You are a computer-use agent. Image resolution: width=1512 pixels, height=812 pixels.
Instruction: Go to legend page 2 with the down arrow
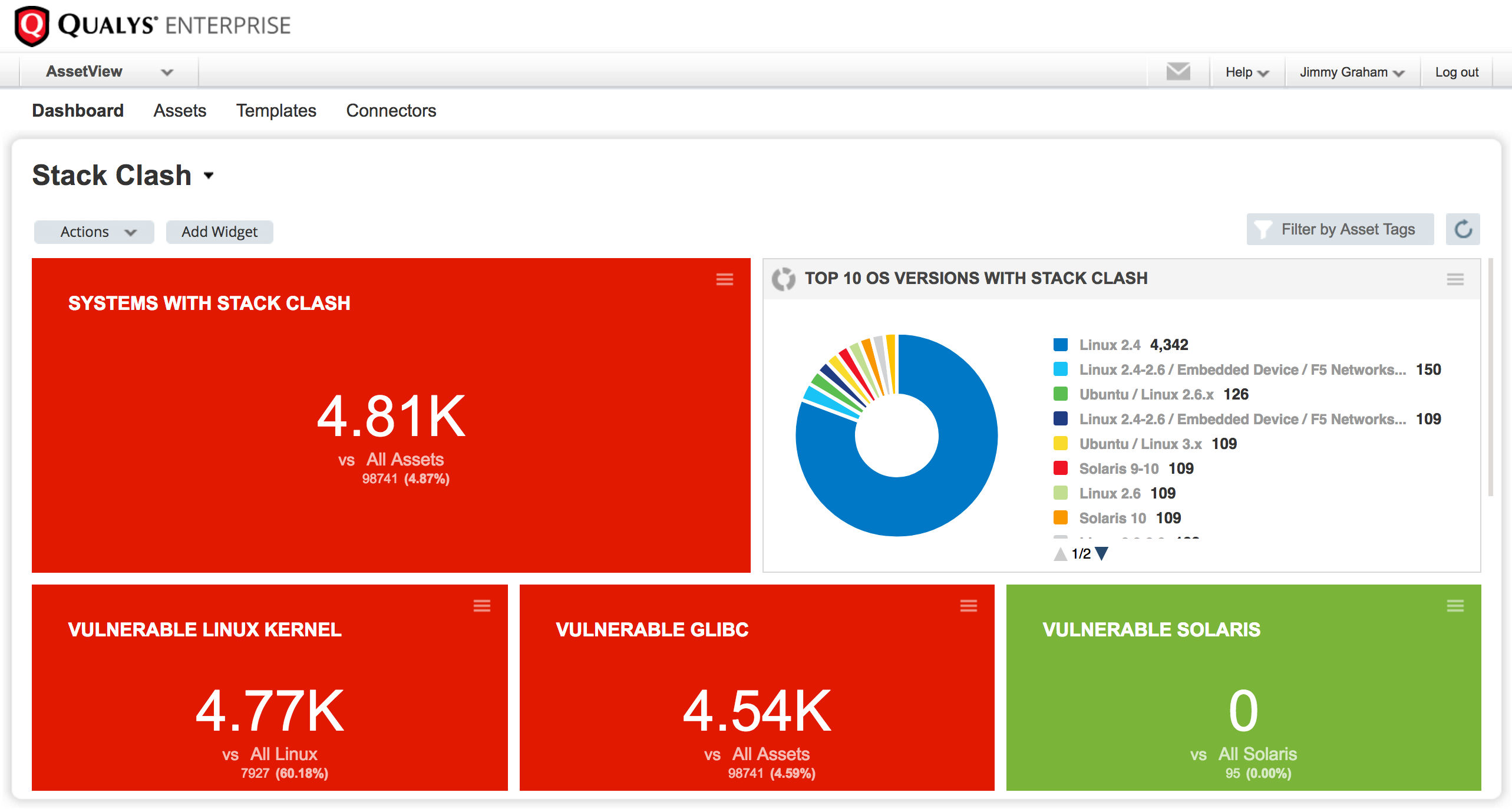tap(1101, 553)
